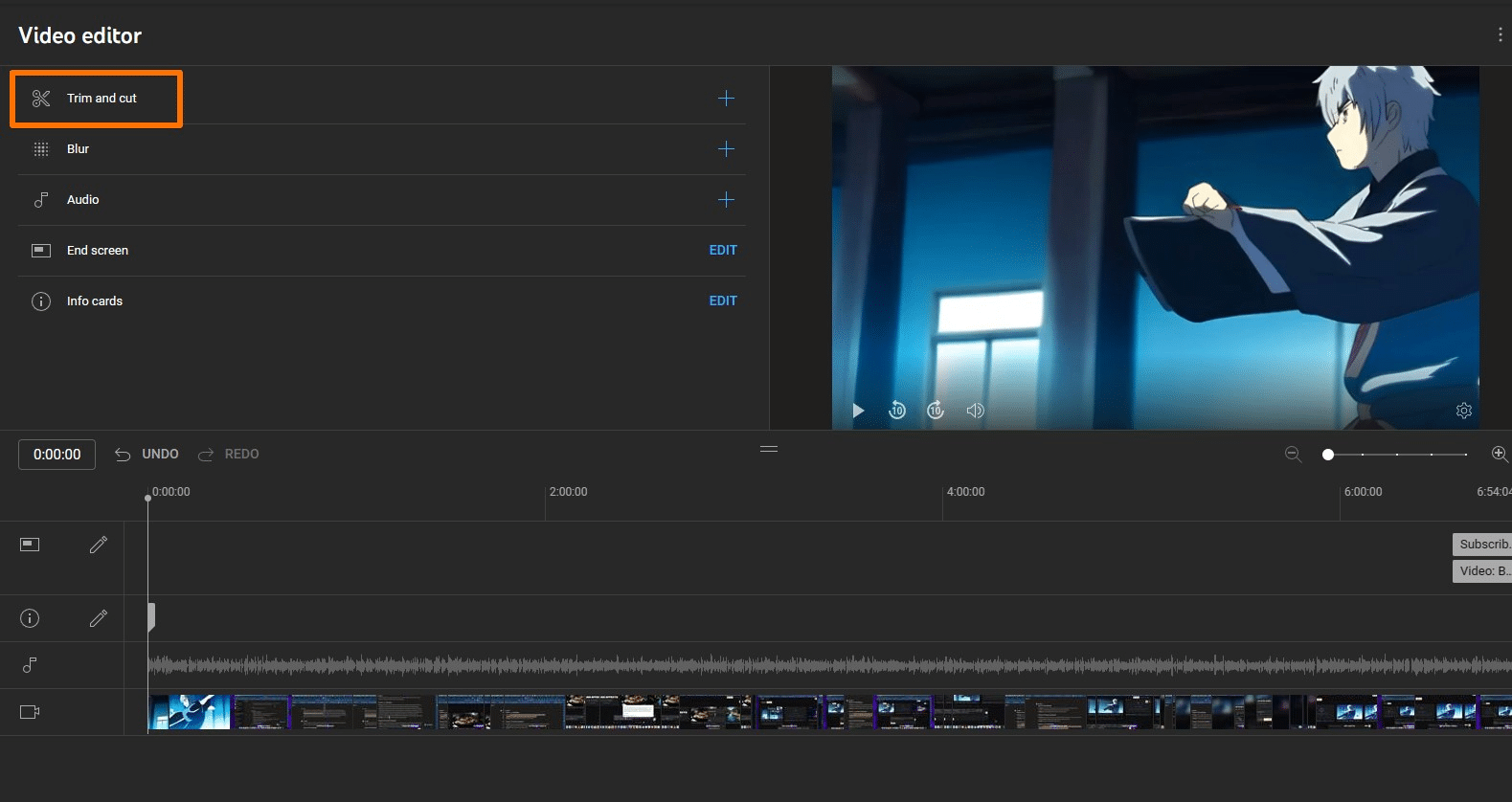Select the Info cards label
Screen dimensions: 1512x802
(x=95, y=301)
